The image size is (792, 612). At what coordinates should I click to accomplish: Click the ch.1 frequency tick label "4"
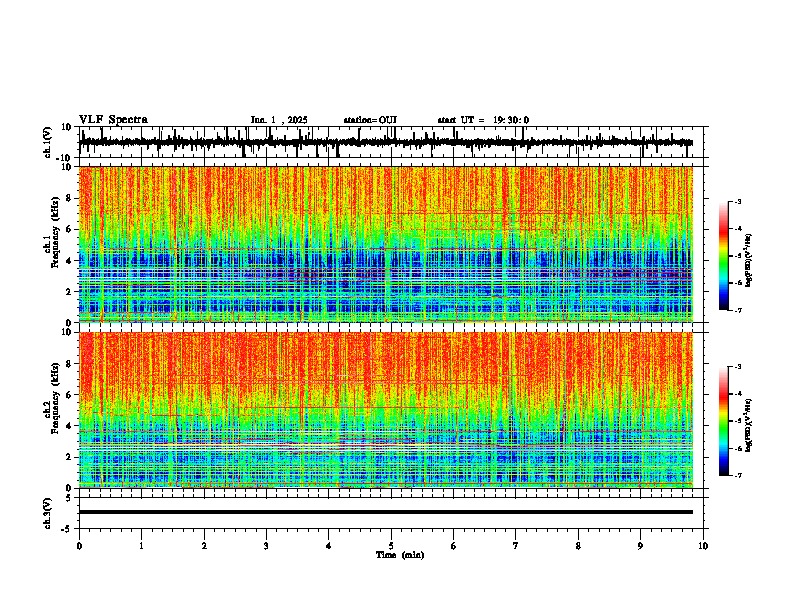(x=69, y=261)
